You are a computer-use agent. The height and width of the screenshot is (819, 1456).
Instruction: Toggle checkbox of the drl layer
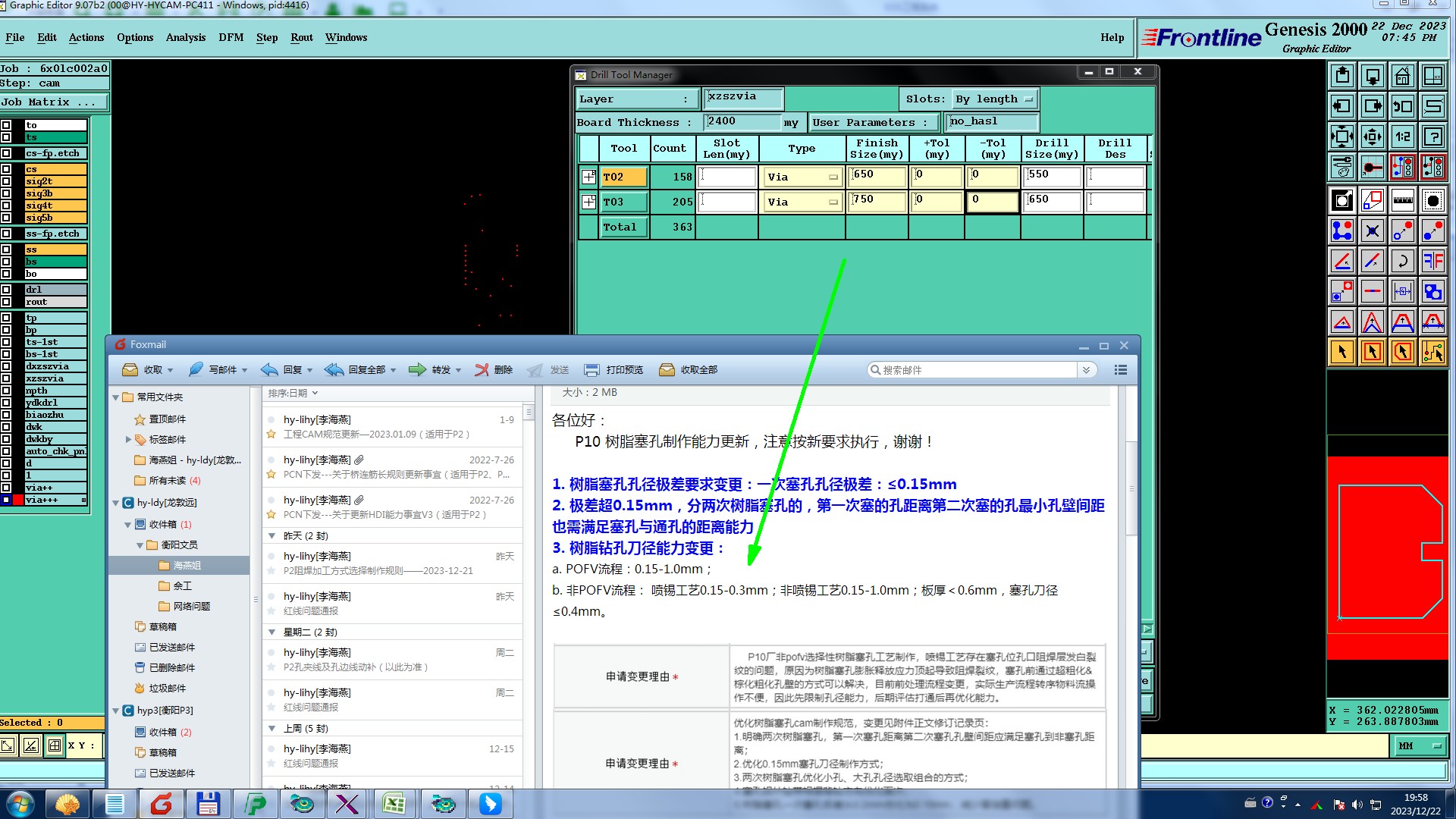[x=6, y=290]
